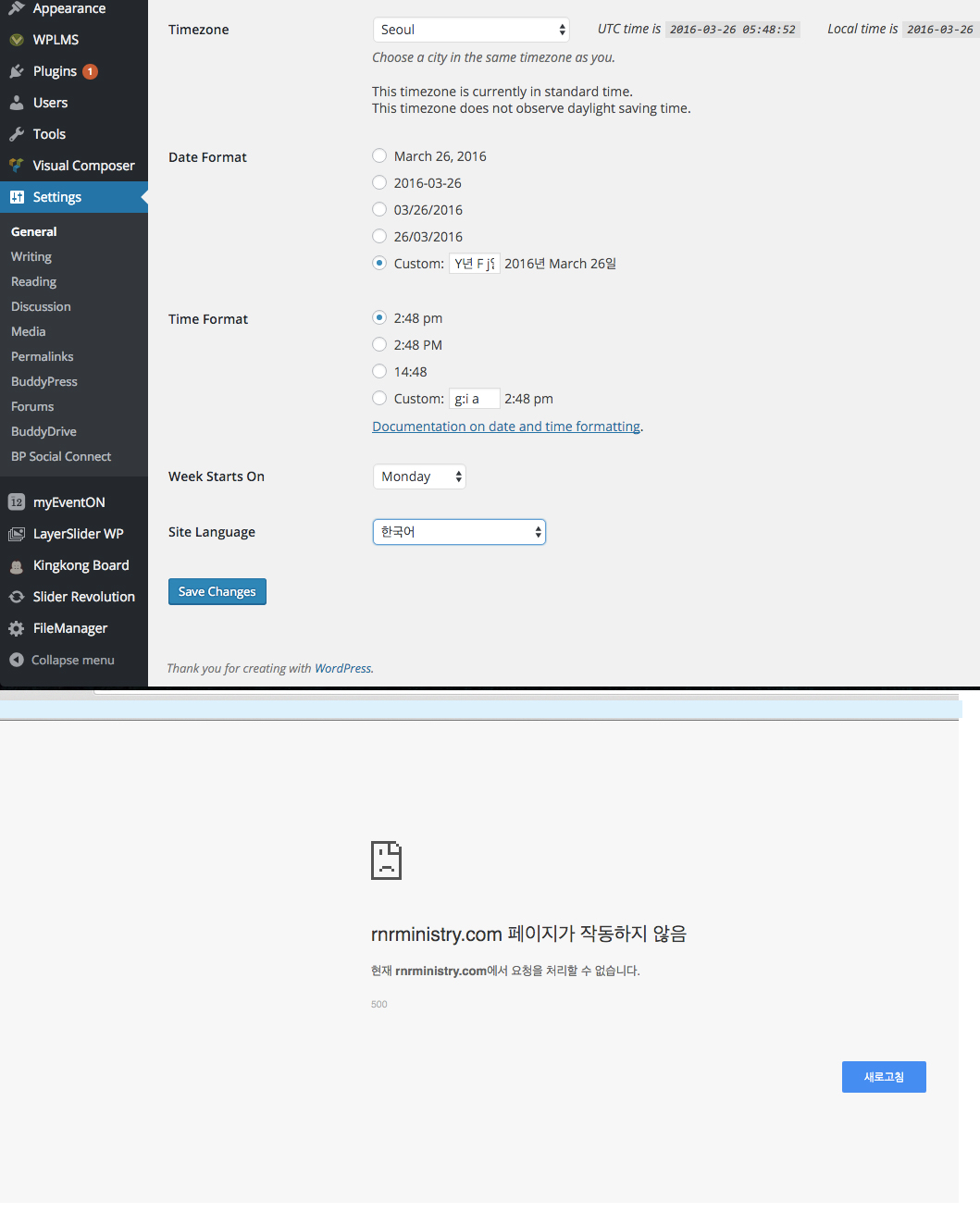Go to the Discussion settings submenu

41,306
